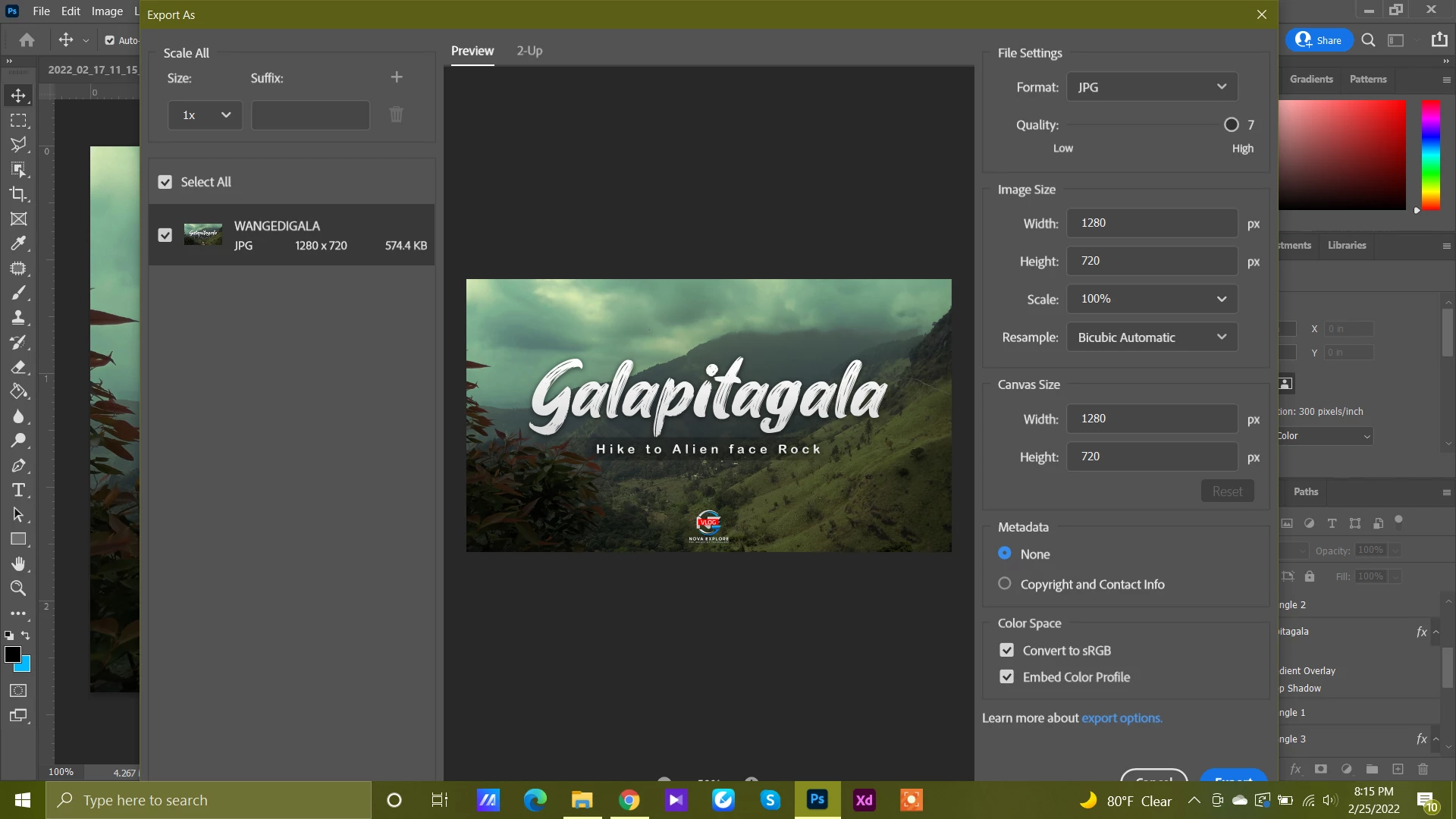
Task: Select the Eraser tool
Action: (18, 367)
